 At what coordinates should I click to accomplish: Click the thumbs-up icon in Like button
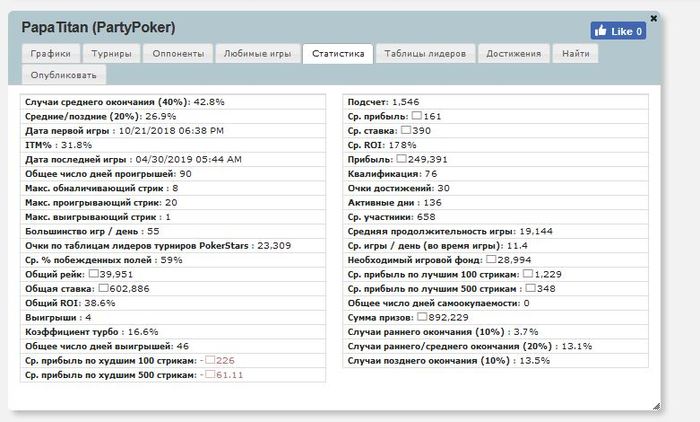[601, 30]
